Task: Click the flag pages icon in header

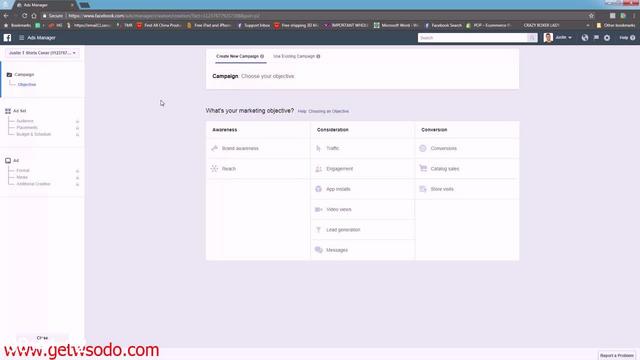Action: tap(596, 38)
